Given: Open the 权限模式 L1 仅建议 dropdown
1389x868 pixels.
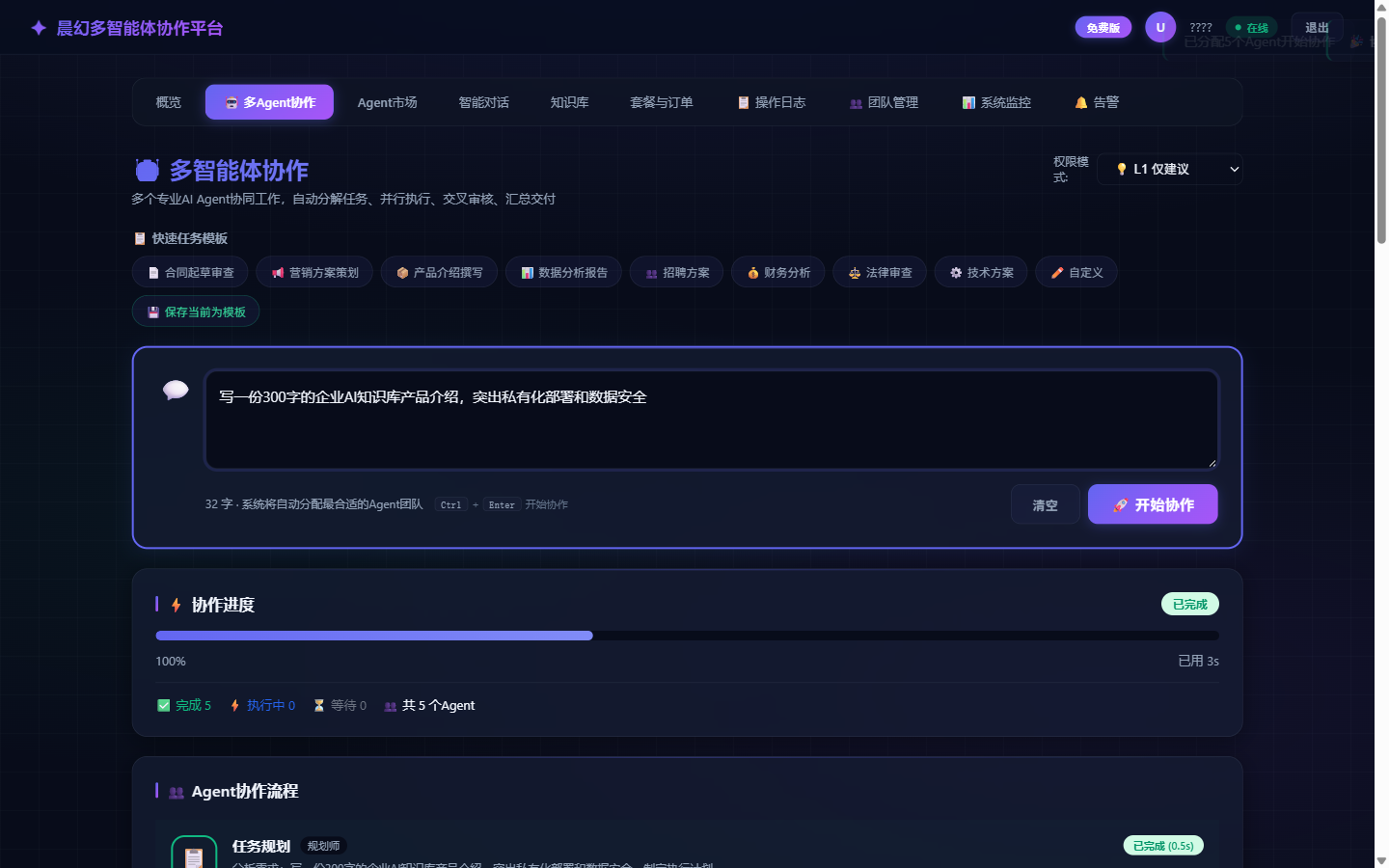Looking at the screenshot, I should [x=1170, y=169].
